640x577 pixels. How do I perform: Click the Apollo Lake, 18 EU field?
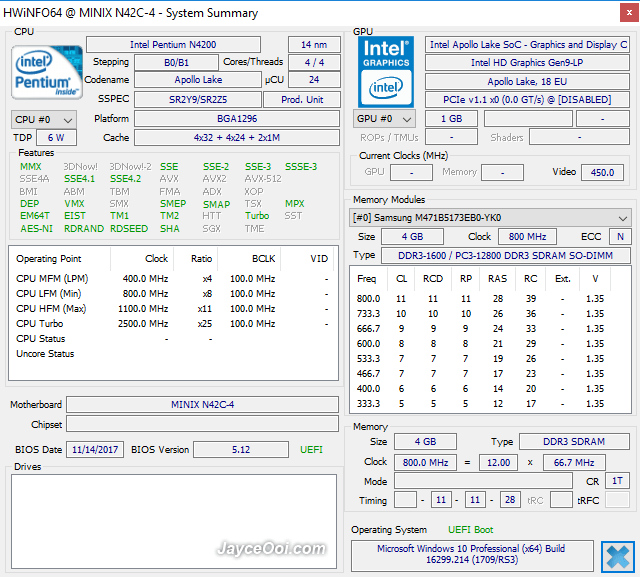point(527,82)
